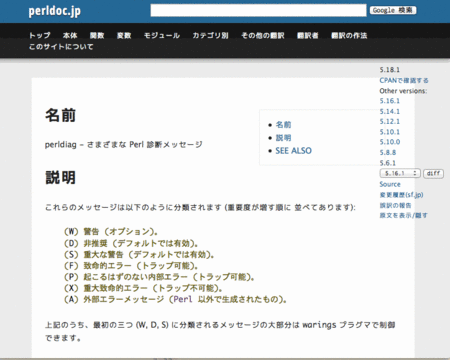Expand the 5.16.1 version dropdown
450x360 pixels.
click(400, 173)
